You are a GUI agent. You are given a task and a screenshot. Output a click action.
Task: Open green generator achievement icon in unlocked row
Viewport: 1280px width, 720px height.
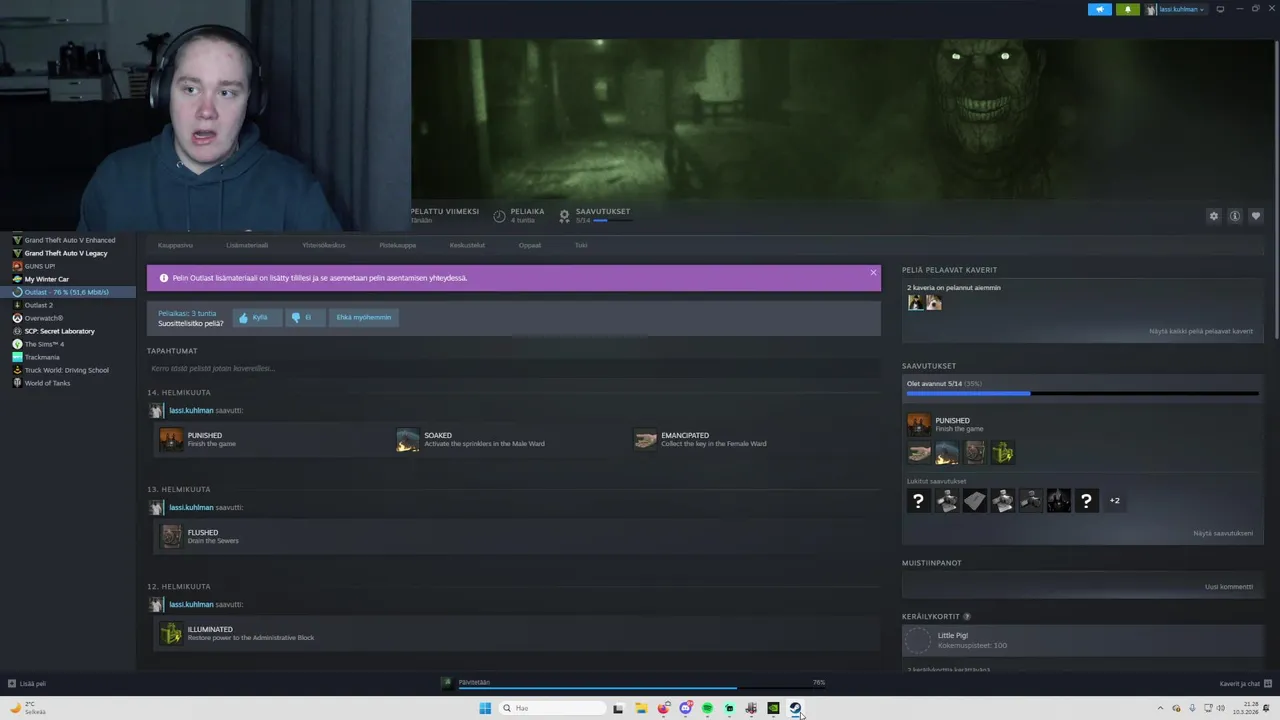(x=1003, y=453)
